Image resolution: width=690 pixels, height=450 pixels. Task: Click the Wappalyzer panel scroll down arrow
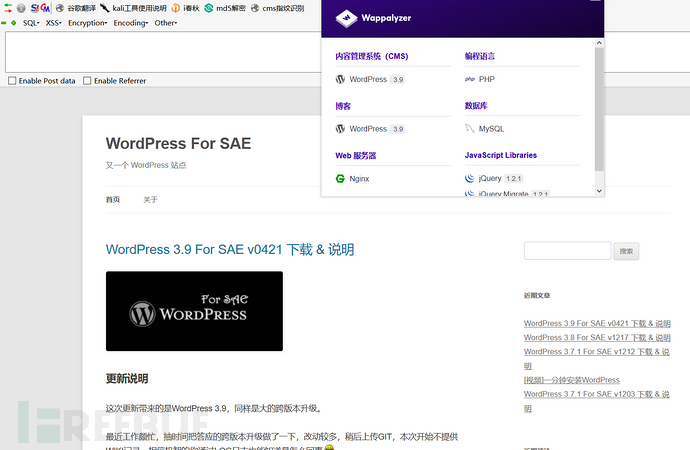click(x=599, y=191)
